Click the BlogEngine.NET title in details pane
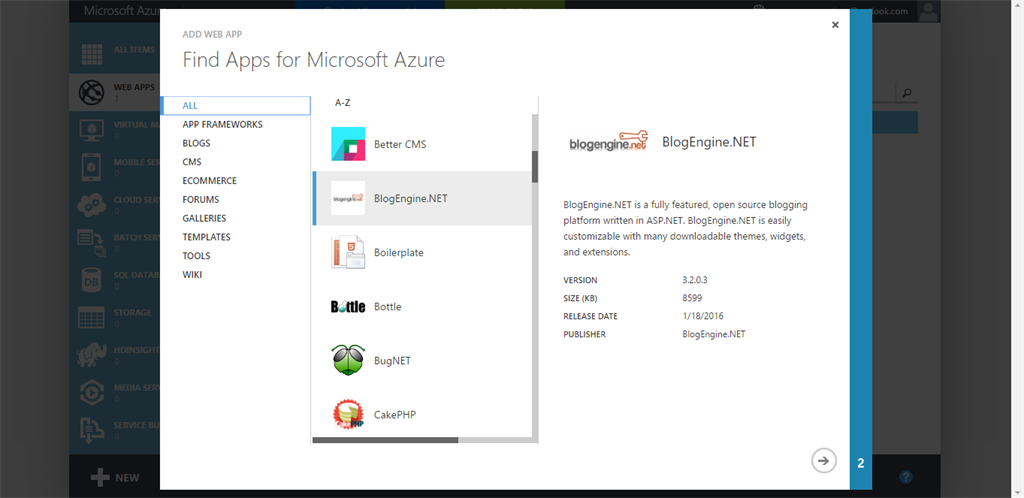The height and width of the screenshot is (498, 1024). pos(709,142)
